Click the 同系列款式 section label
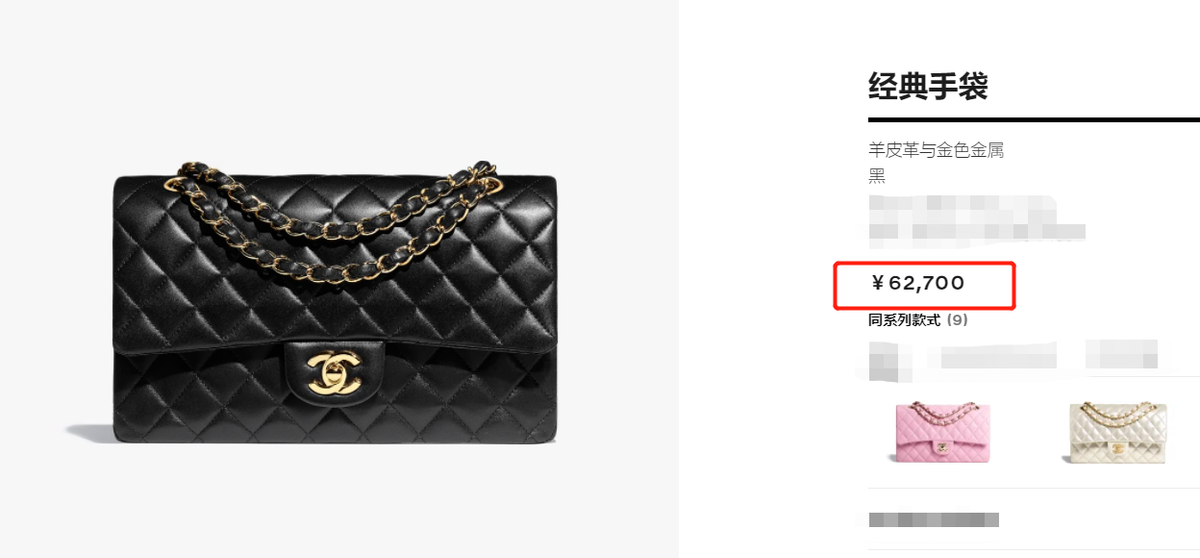The width and height of the screenshot is (1200, 558). pyautogui.click(x=905, y=321)
